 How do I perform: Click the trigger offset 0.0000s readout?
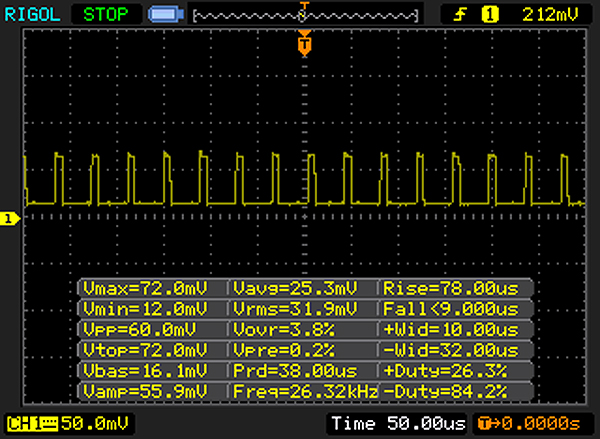click(530, 424)
